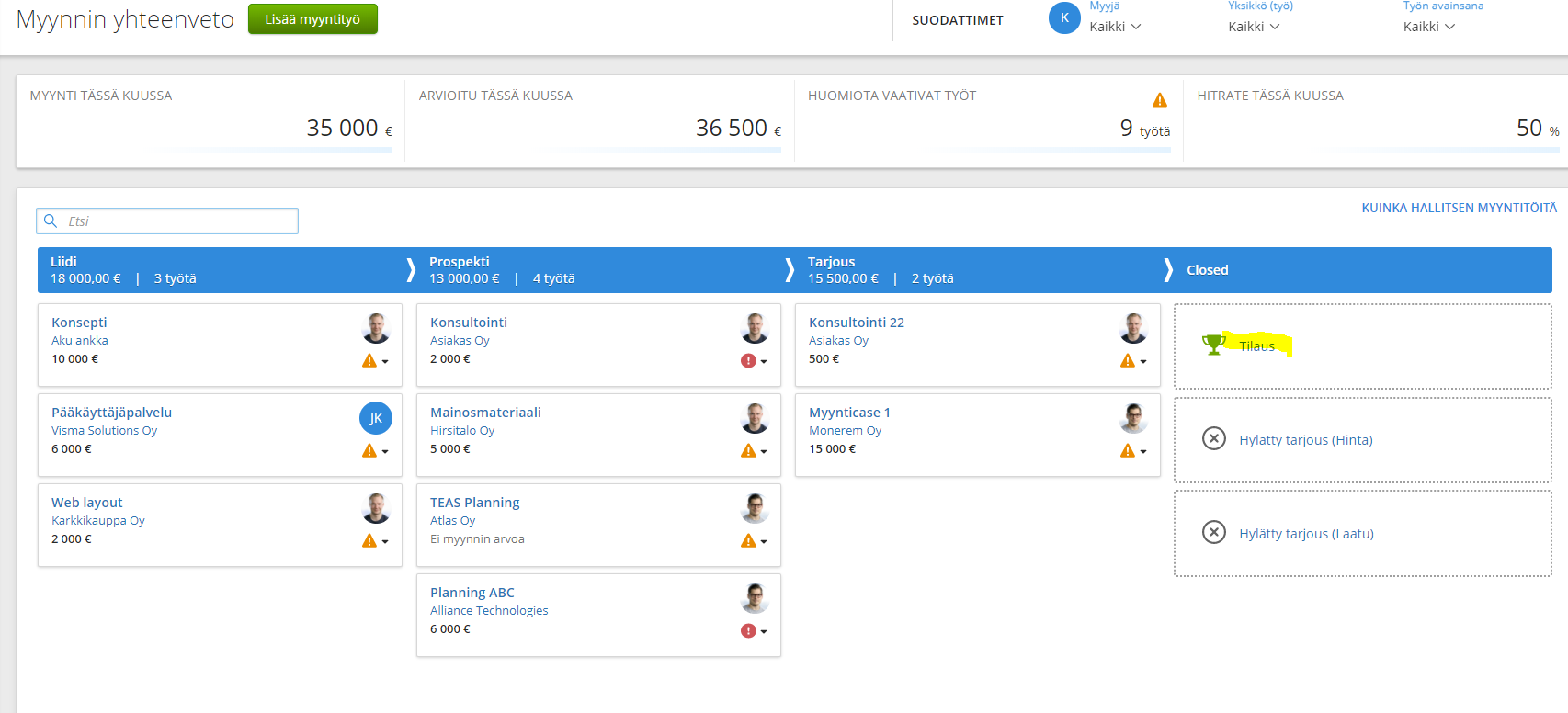Click into the Etsi search field

coord(167,221)
